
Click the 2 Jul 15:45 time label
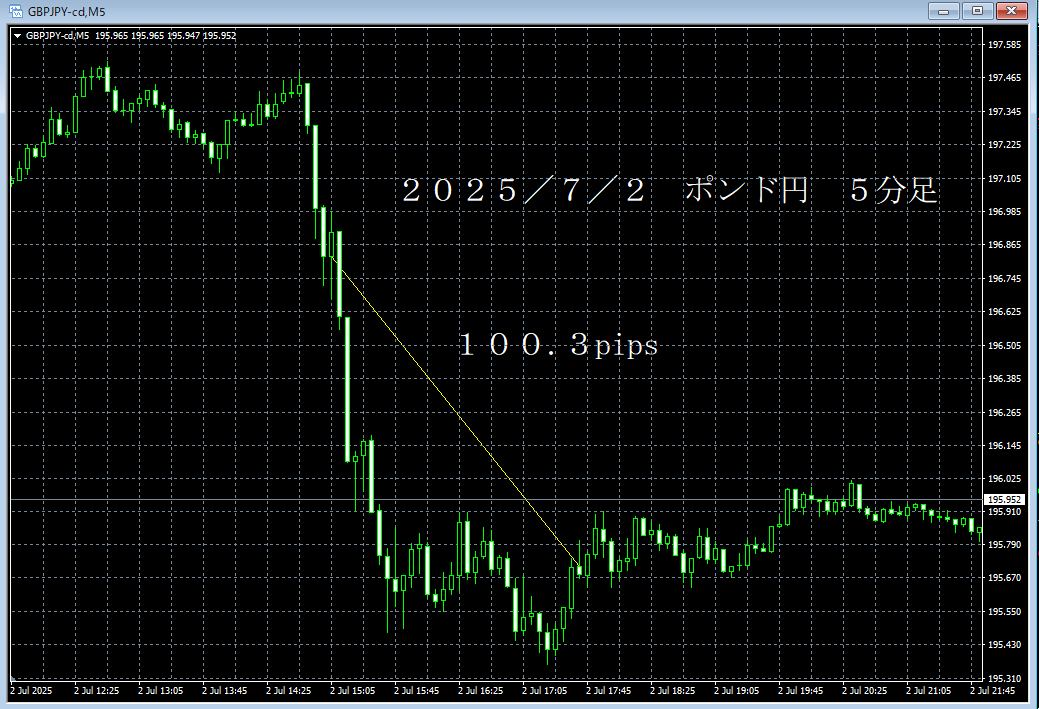pyautogui.click(x=417, y=690)
